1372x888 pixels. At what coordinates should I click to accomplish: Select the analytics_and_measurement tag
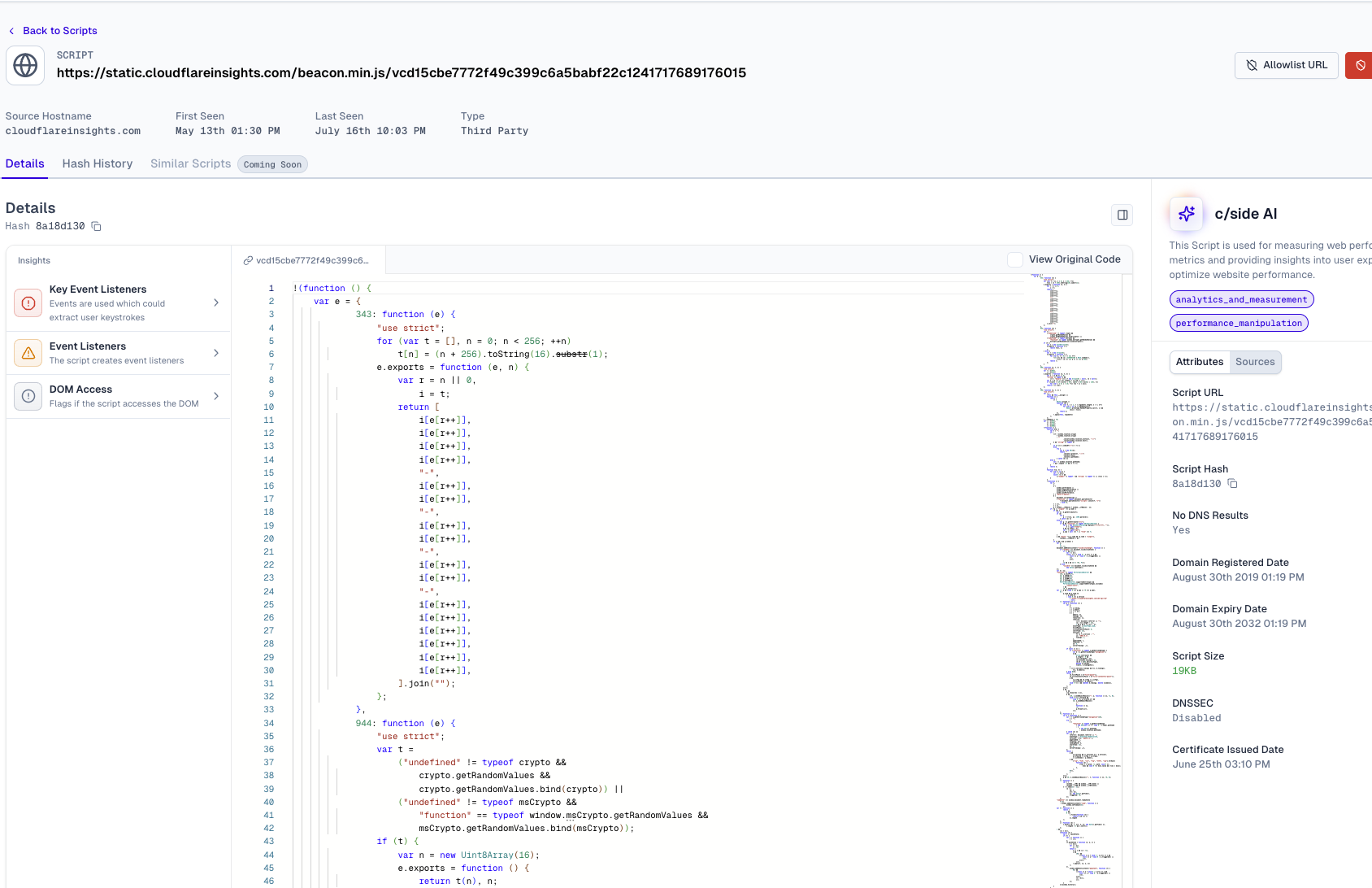1241,300
